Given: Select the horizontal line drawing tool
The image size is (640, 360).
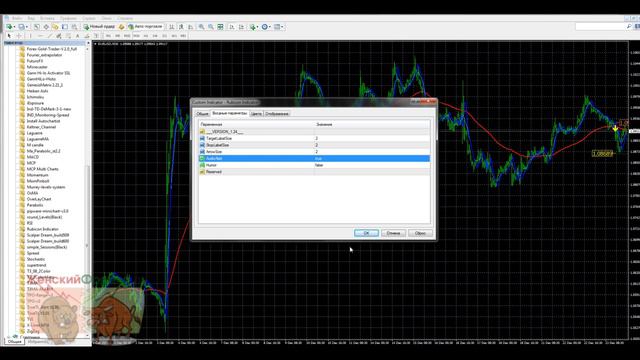Looking at the screenshot, I should tap(40, 36).
